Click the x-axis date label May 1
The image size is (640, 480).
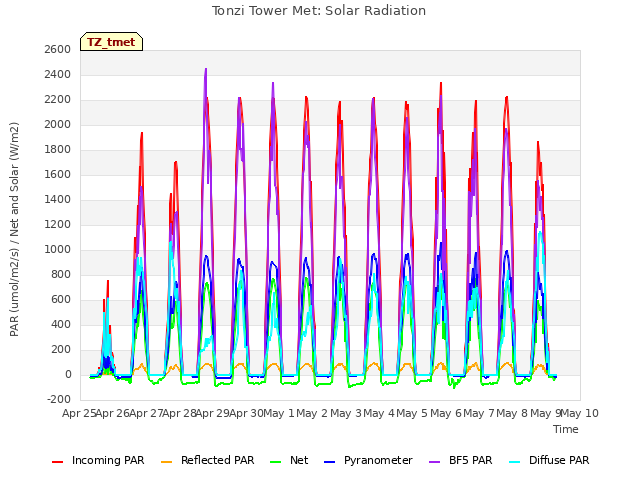pos(279,413)
